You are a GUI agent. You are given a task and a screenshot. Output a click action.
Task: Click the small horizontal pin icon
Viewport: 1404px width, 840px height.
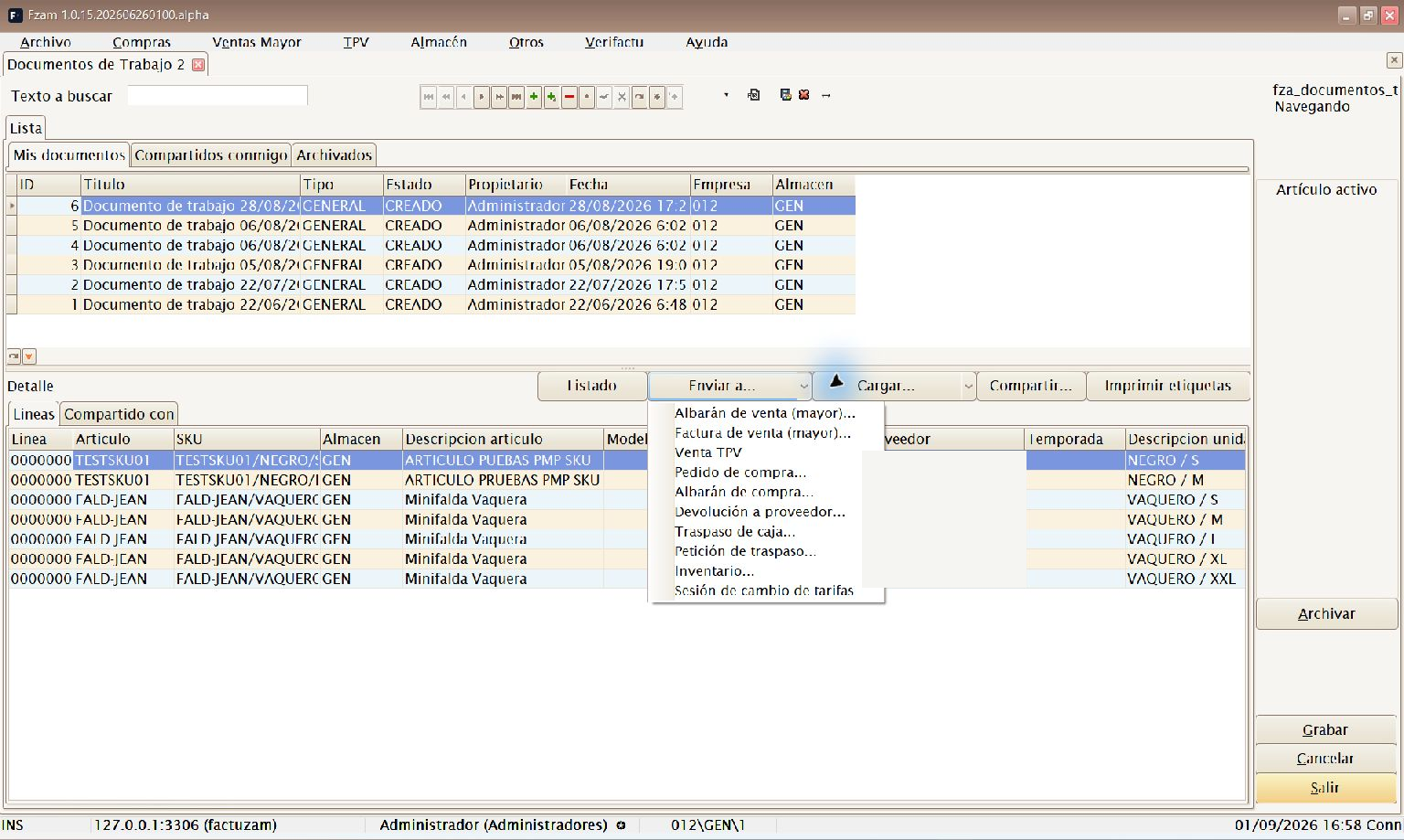tap(826, 95)
